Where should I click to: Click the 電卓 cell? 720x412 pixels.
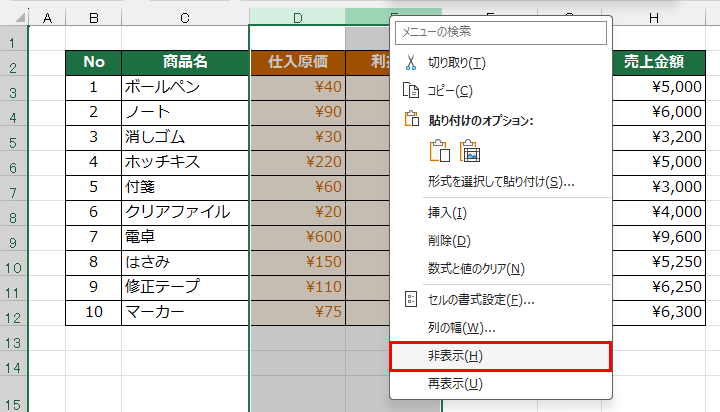[185, 237]
